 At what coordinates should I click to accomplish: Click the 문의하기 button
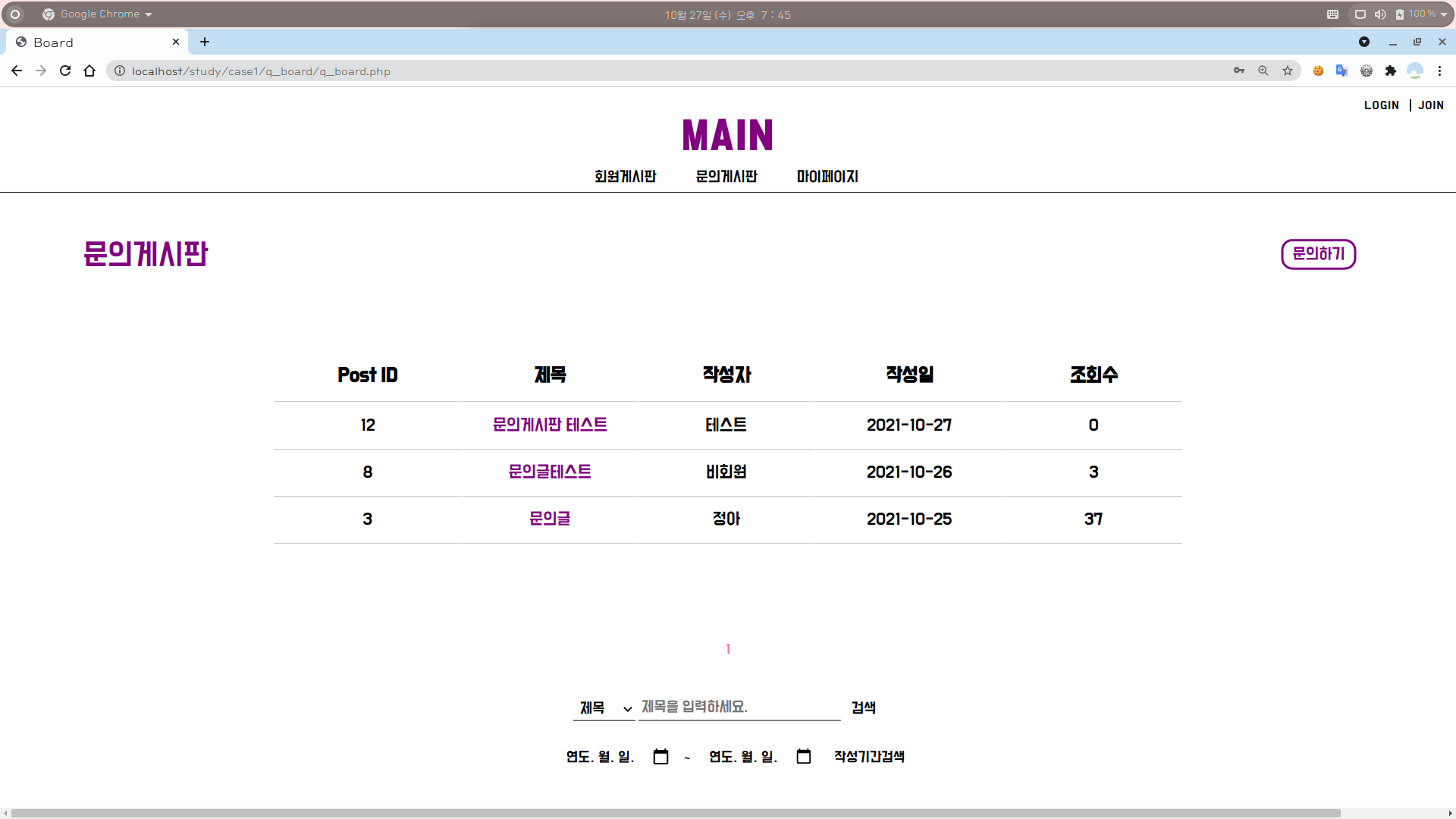[1318, 254]
